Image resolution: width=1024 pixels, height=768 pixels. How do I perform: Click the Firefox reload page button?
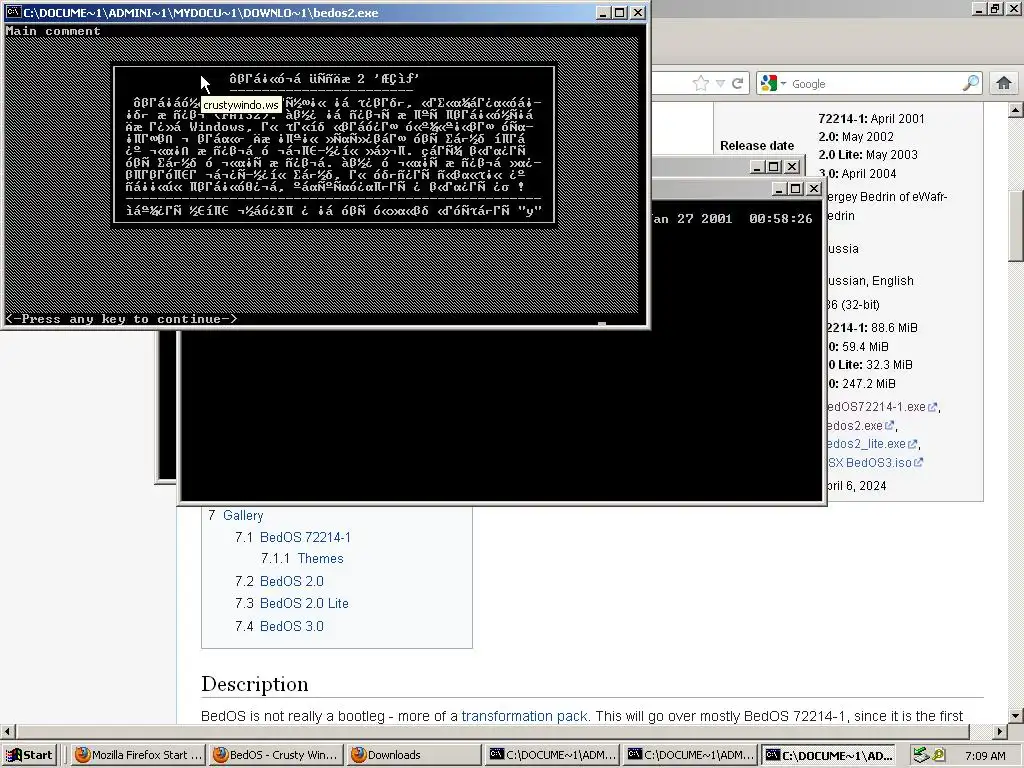[x=738, y=84]
